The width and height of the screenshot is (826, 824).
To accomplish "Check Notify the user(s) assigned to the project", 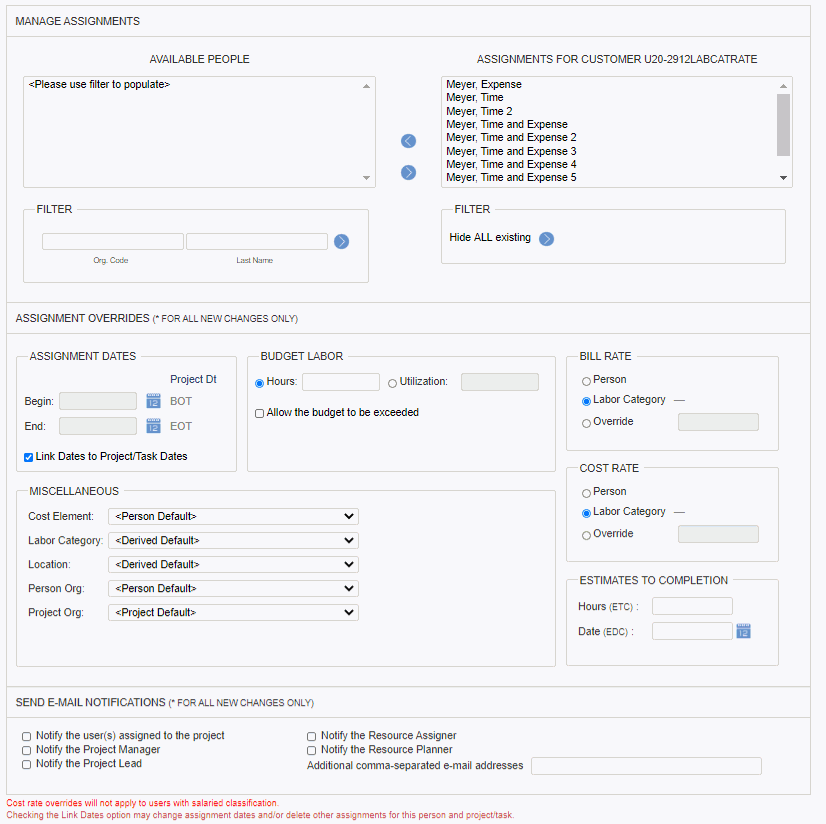I will pyautogui.click(x=26, y=737).
